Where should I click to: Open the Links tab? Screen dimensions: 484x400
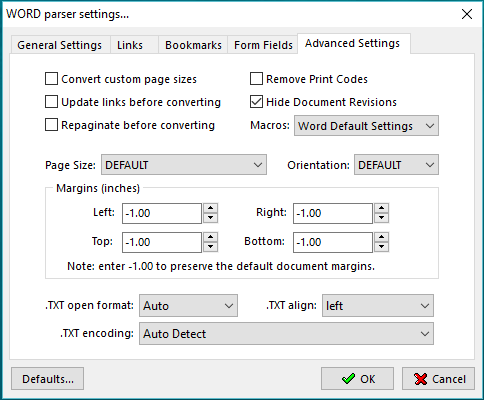(x=134, y=45)
